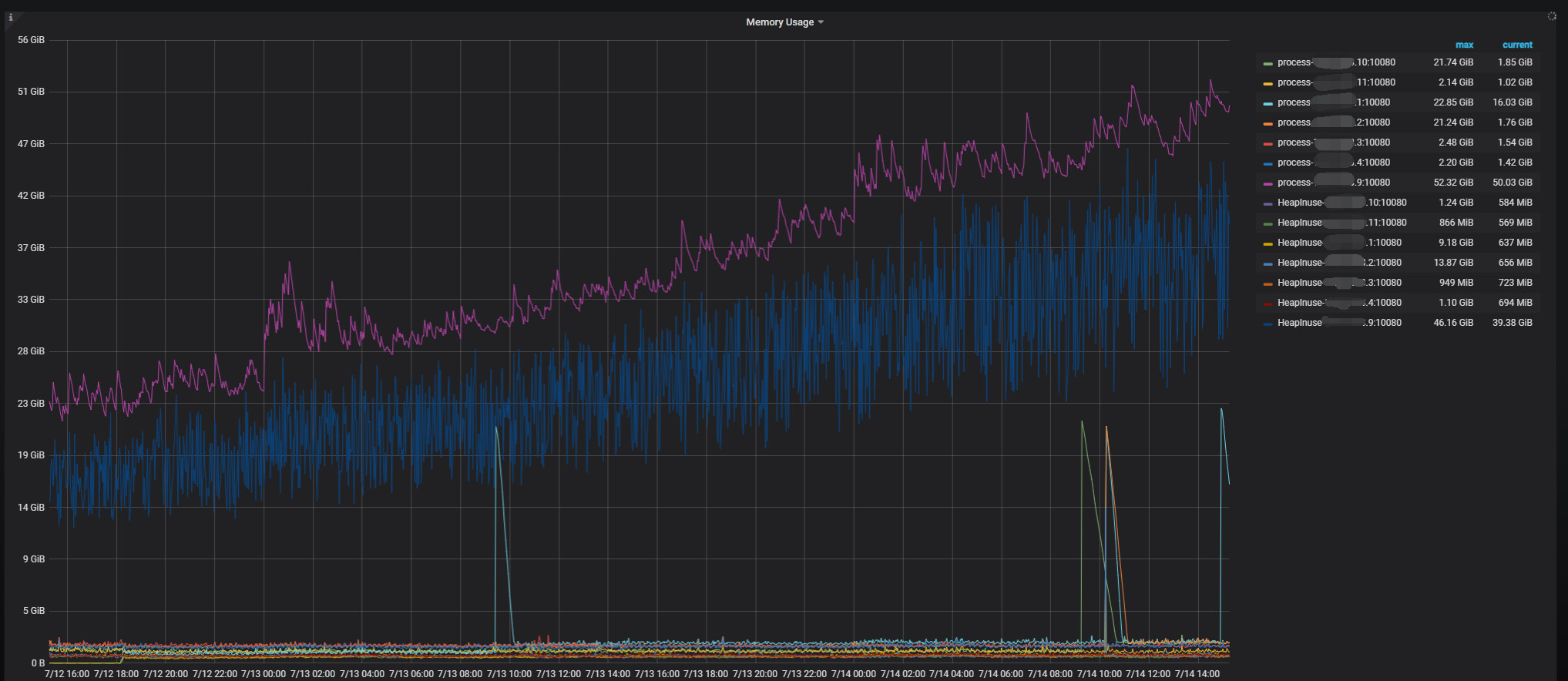Click the dark blue swatch of HeapInuse .9:10080
This screenshot has width=1568, height=681.
[1267, 324]
